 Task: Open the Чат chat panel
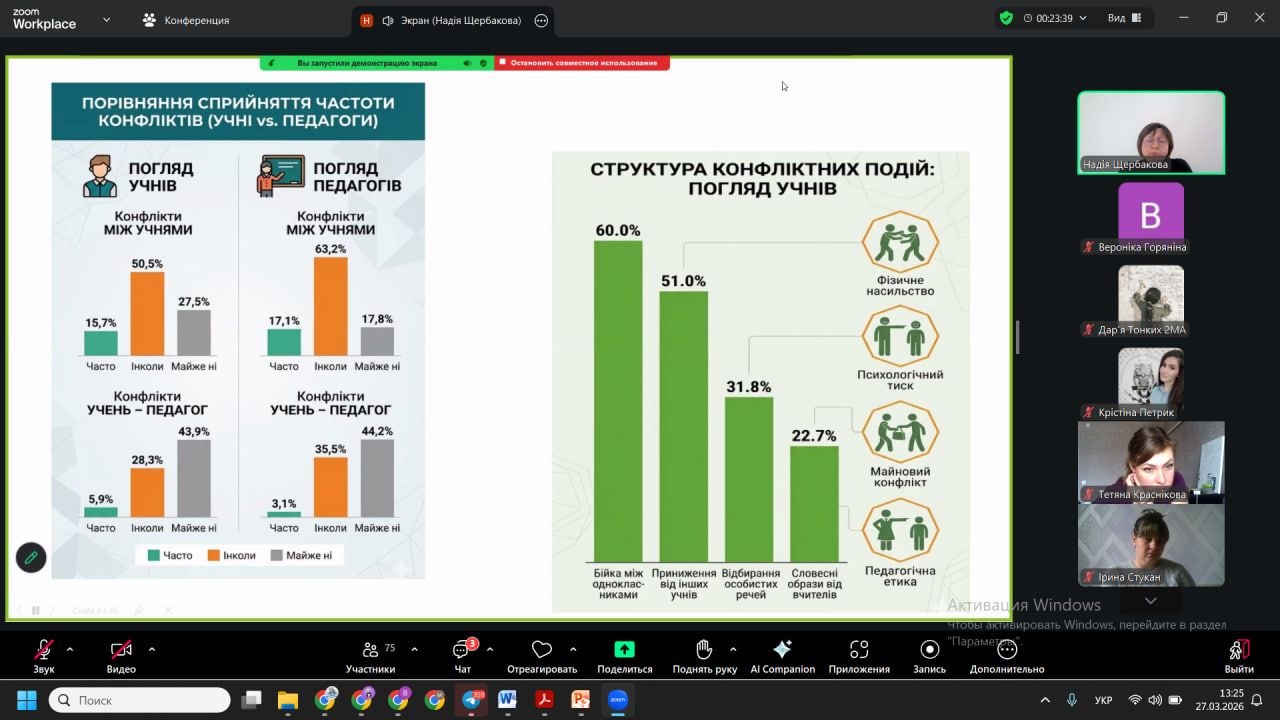(462, 650)
